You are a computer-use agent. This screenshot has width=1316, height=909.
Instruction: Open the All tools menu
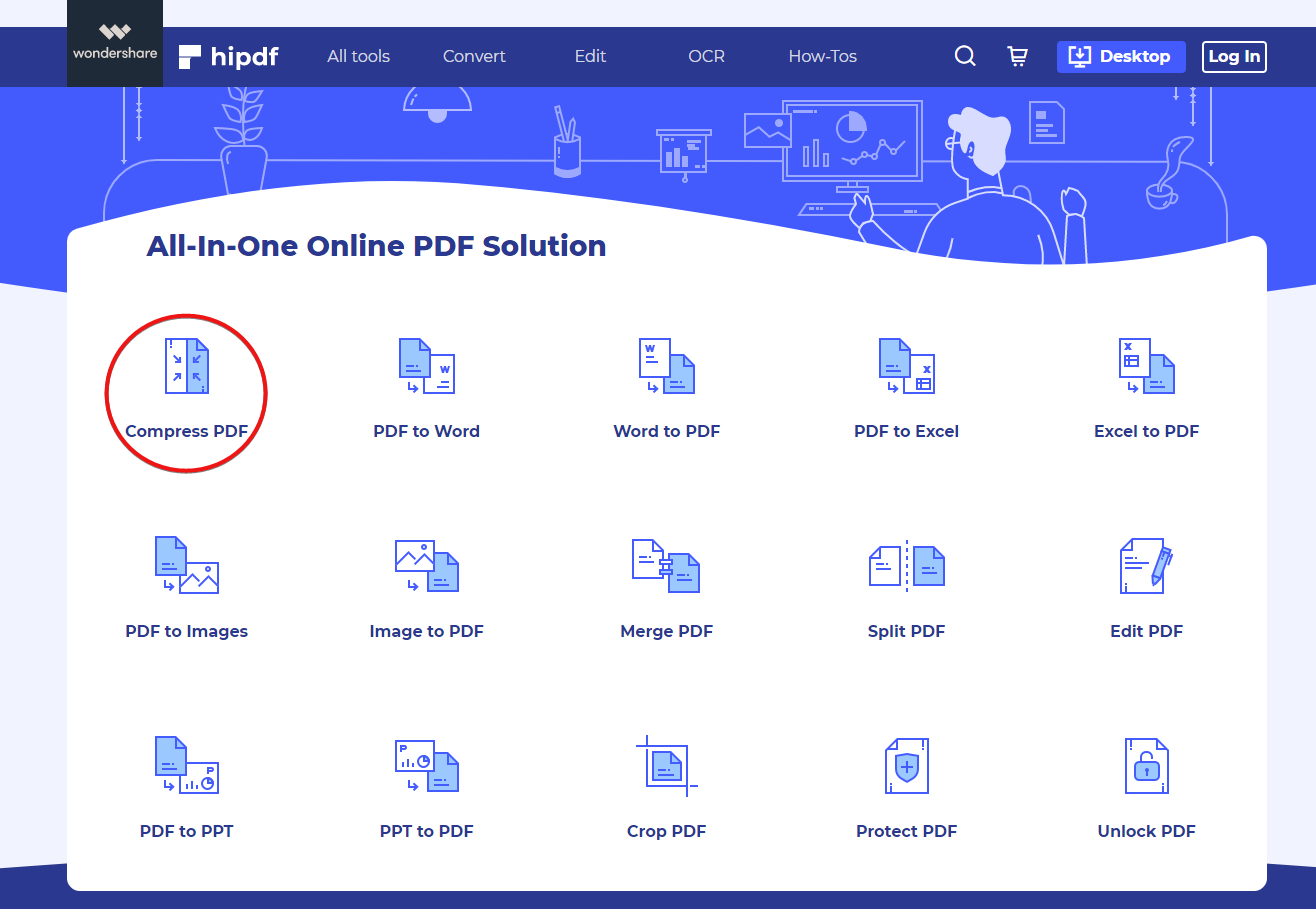358,57
